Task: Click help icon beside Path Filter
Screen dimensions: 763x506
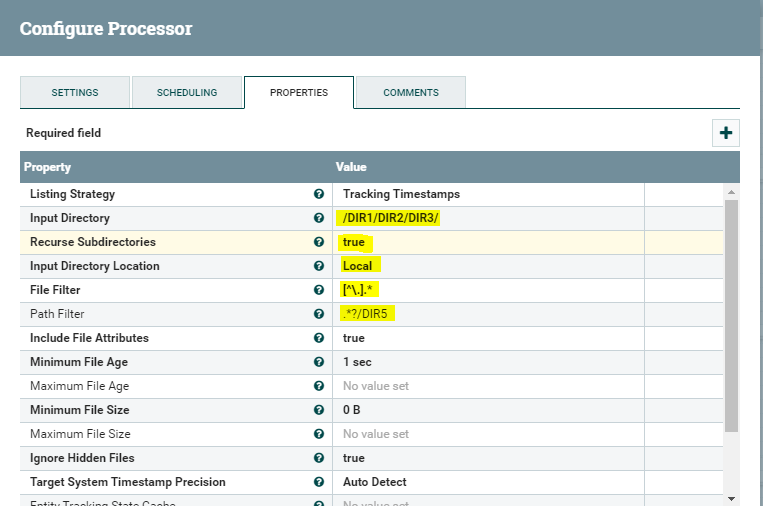Action: click(319, 314)
